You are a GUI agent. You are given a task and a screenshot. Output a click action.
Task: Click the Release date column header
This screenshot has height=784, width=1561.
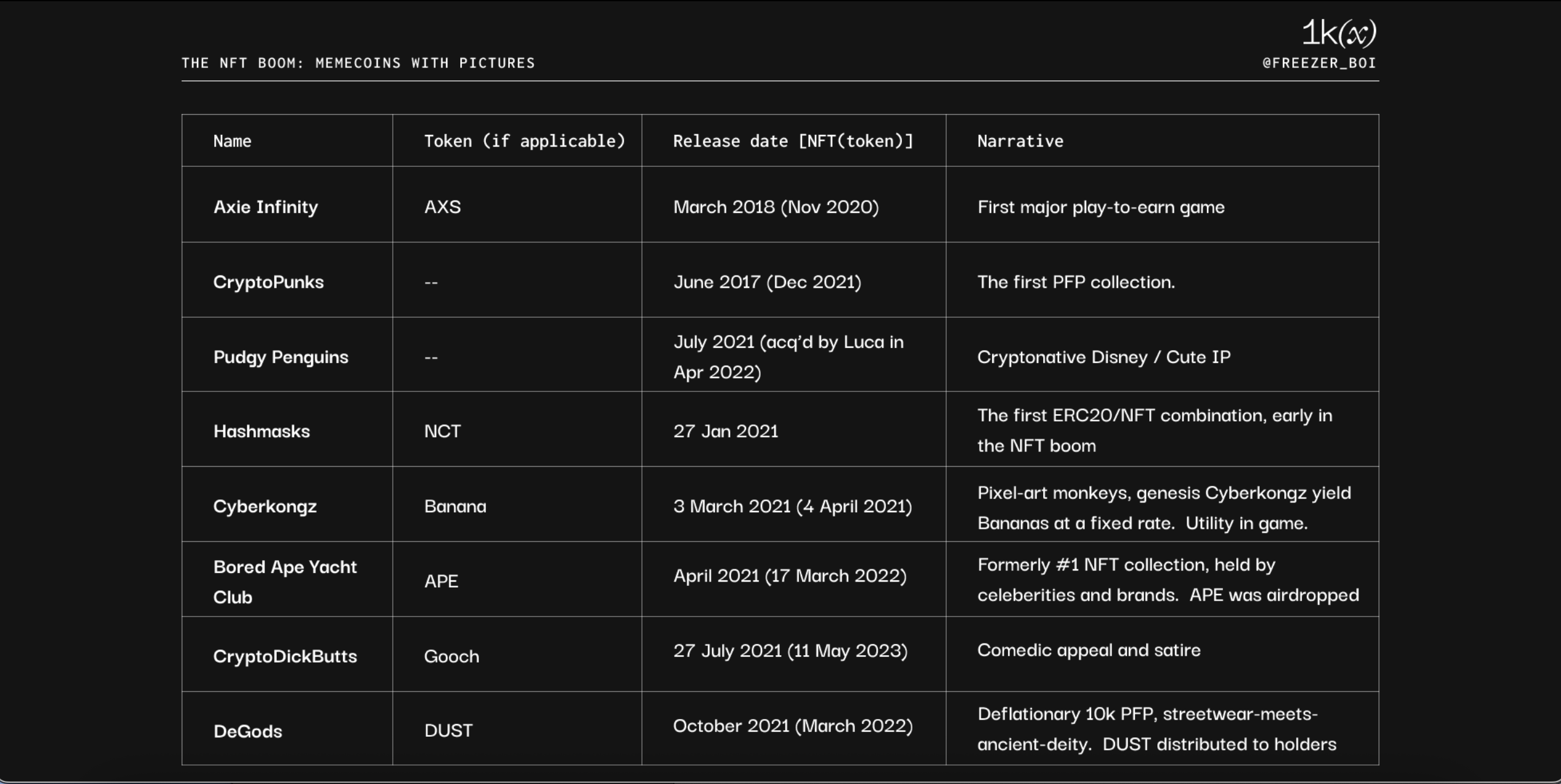[793, 141]
